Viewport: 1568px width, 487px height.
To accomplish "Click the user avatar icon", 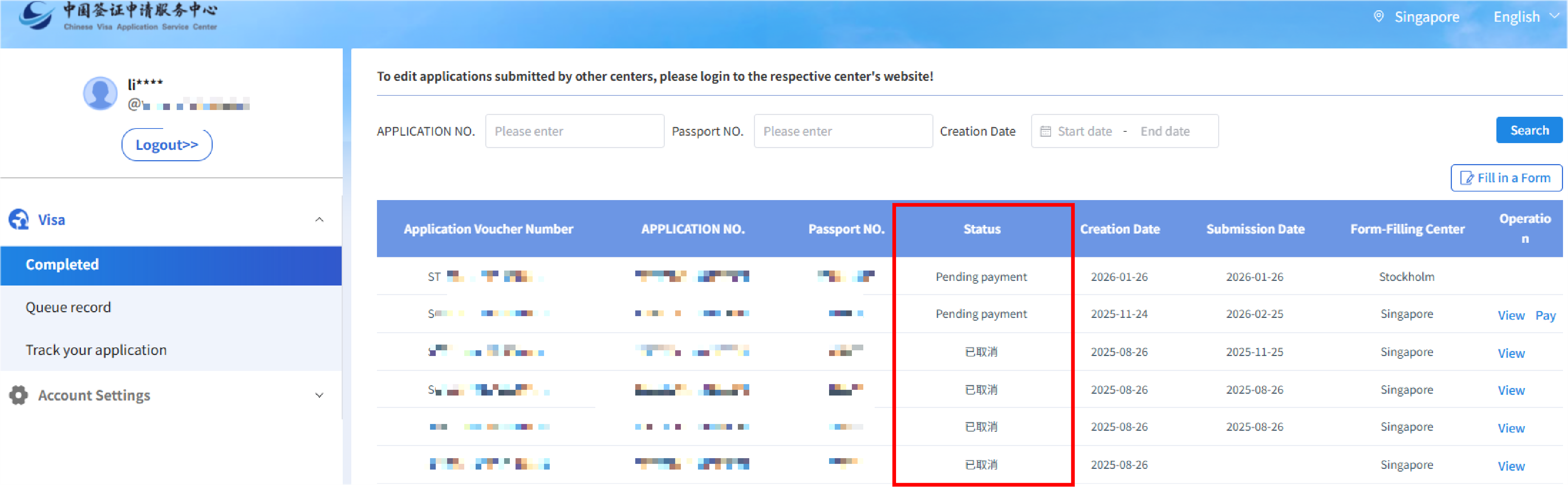I will (100, 93).
